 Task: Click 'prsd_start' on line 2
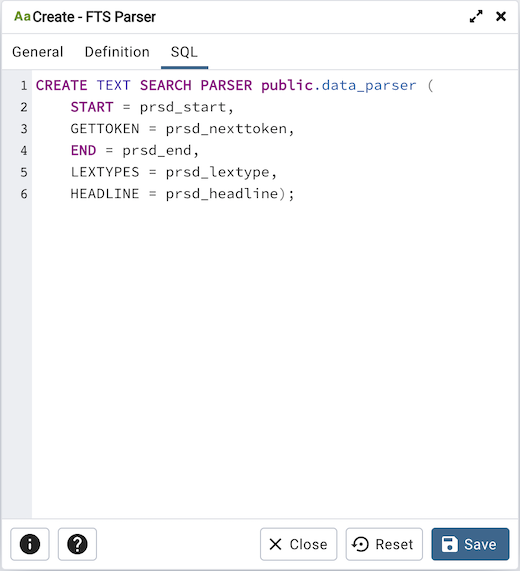coord(183,107)
